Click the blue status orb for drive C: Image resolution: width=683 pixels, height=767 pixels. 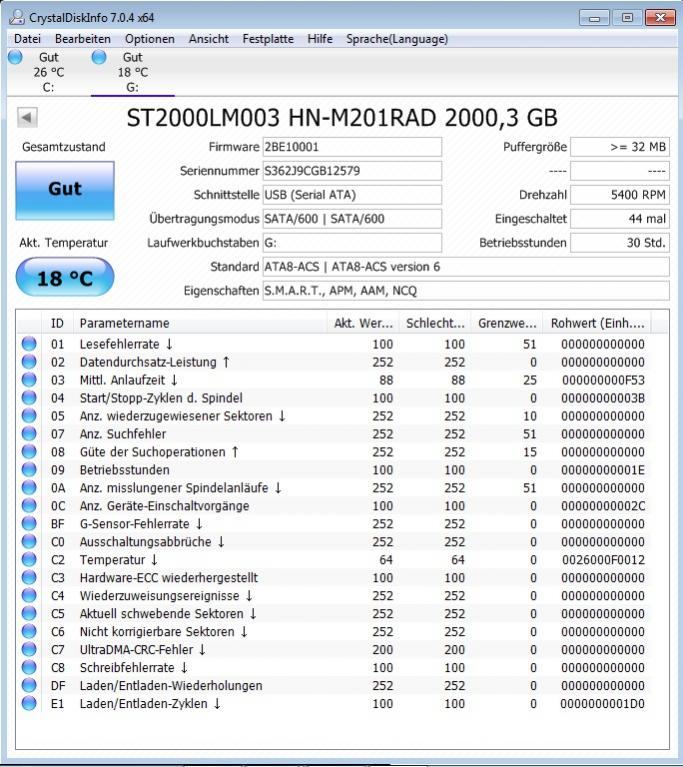pos(15,57)
